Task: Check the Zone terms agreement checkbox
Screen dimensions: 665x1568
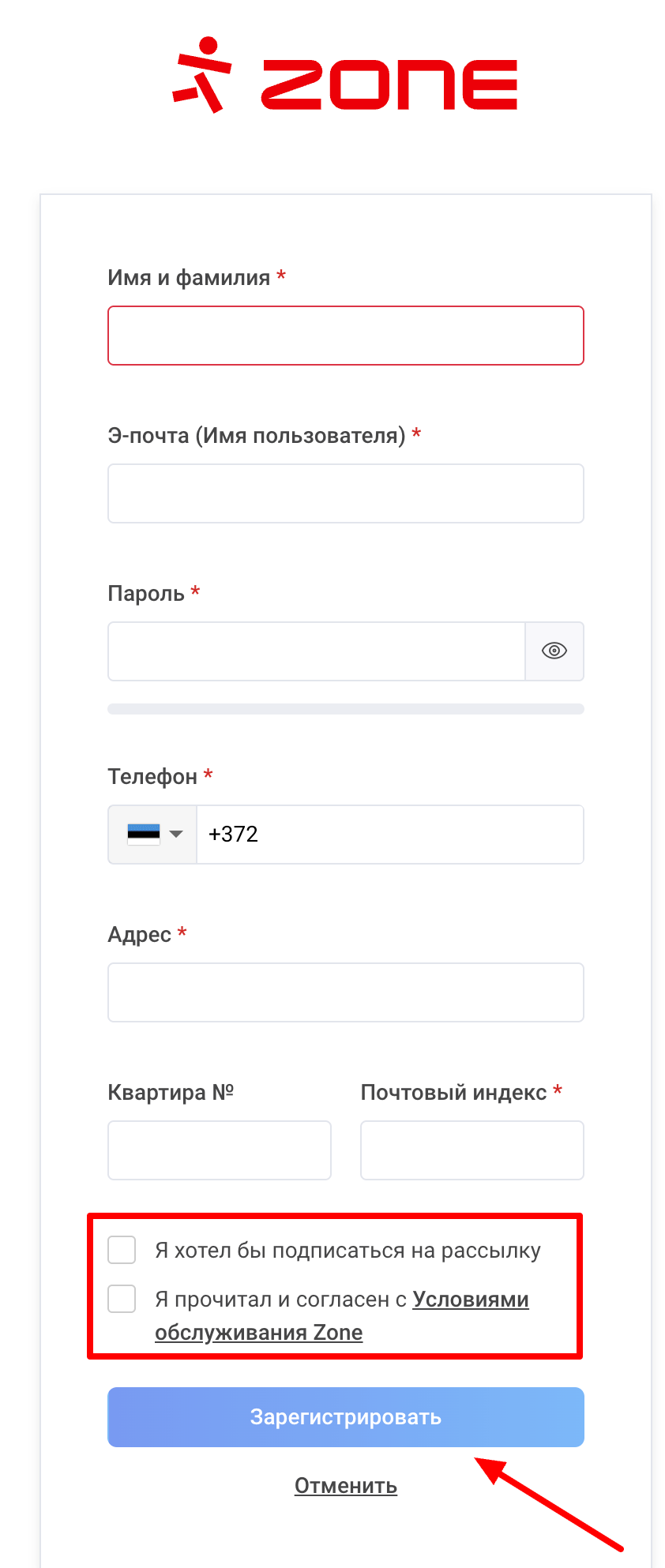Action: coord(122,1299)
